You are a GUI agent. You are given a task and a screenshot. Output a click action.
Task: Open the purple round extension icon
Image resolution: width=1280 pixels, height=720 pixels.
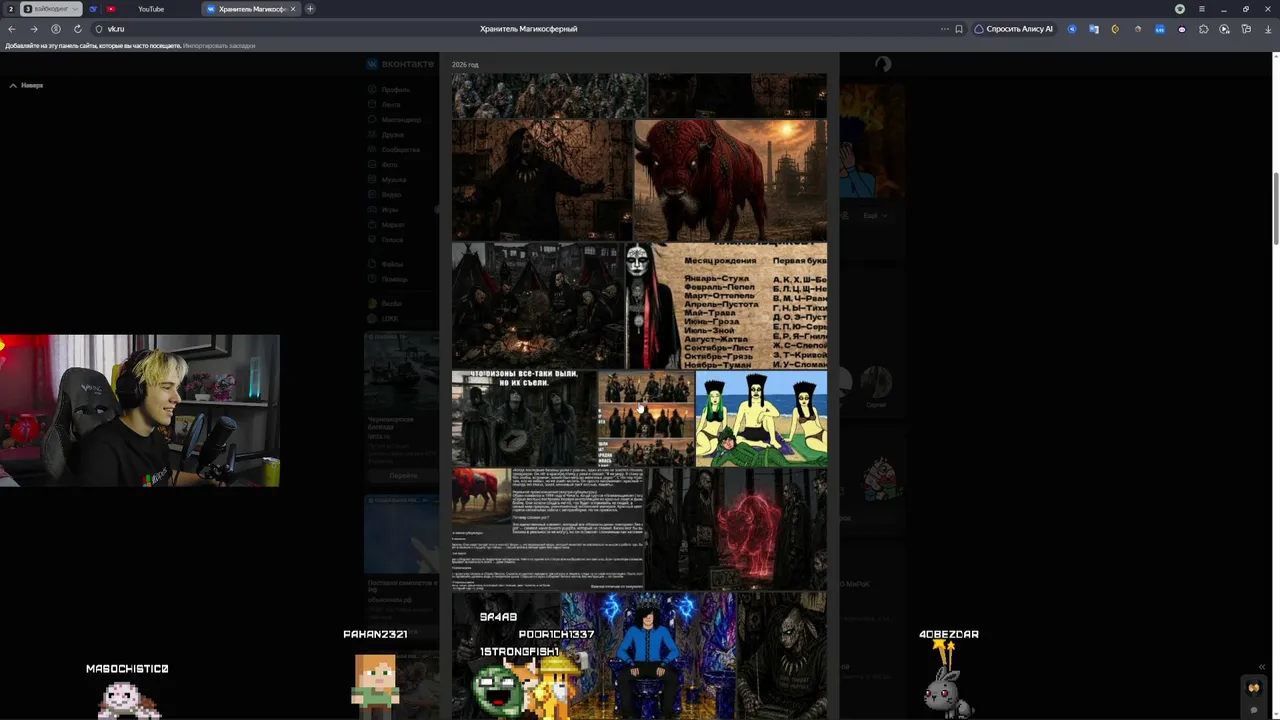click(1182, 29)
